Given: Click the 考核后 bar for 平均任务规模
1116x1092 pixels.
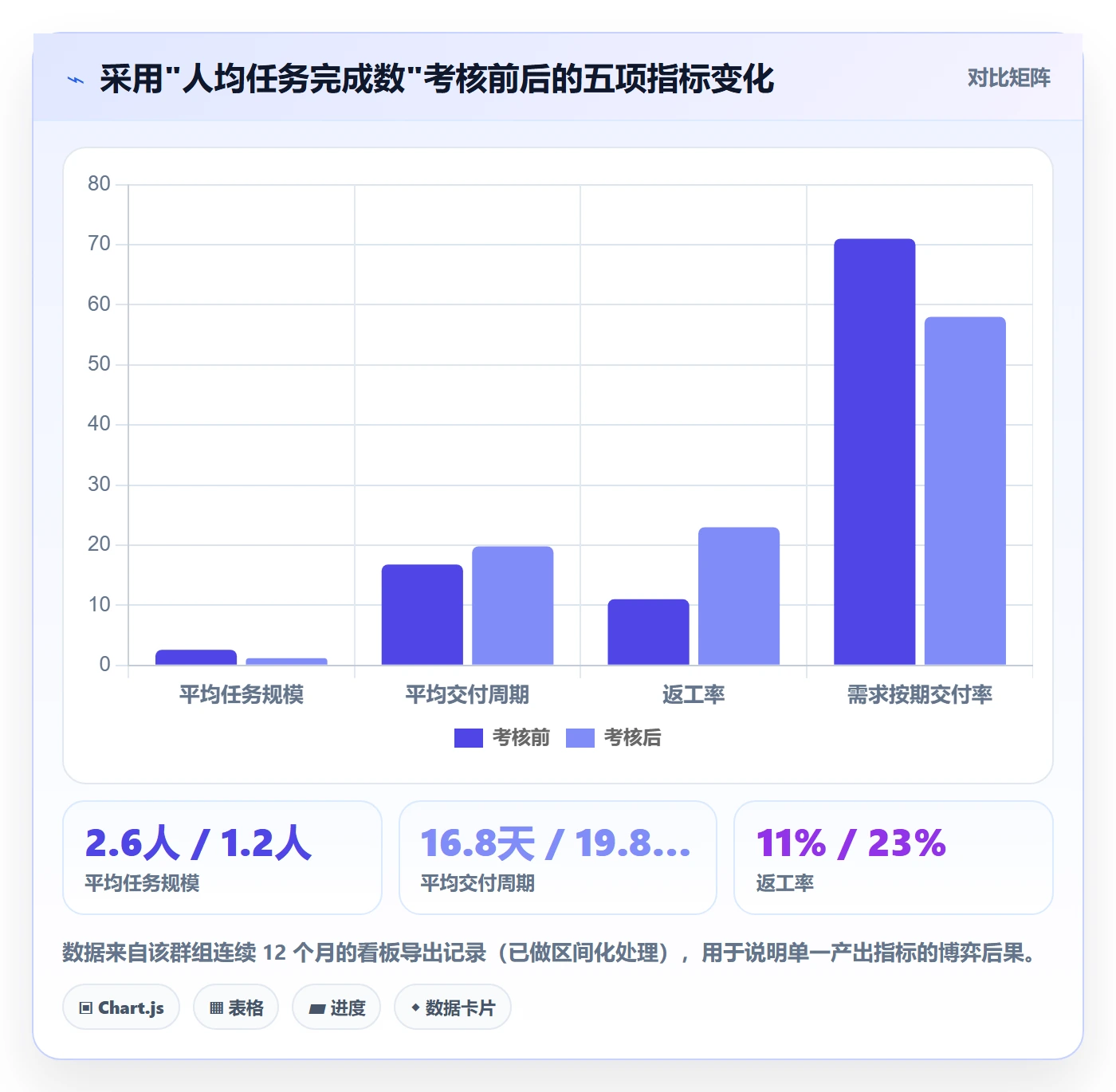Looking at the screenshot, I should coord(286,661).
